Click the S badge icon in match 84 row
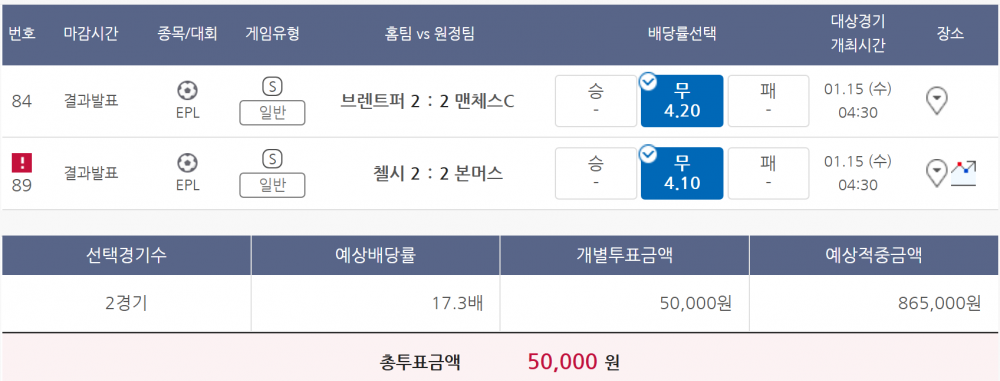The height and width of the screenshot is (381, 1000). pos(272,86)
